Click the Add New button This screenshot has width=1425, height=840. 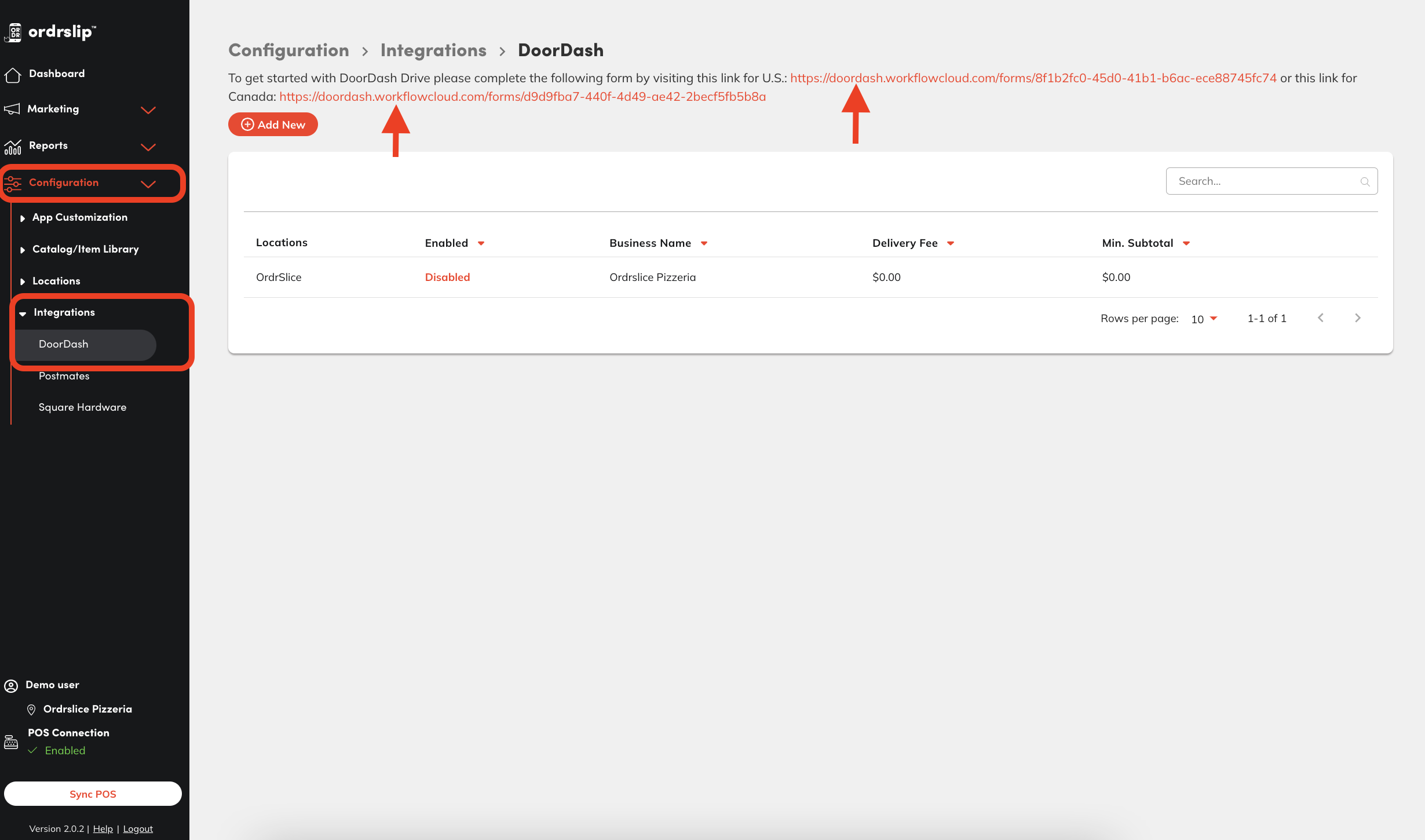pos(273,125)
